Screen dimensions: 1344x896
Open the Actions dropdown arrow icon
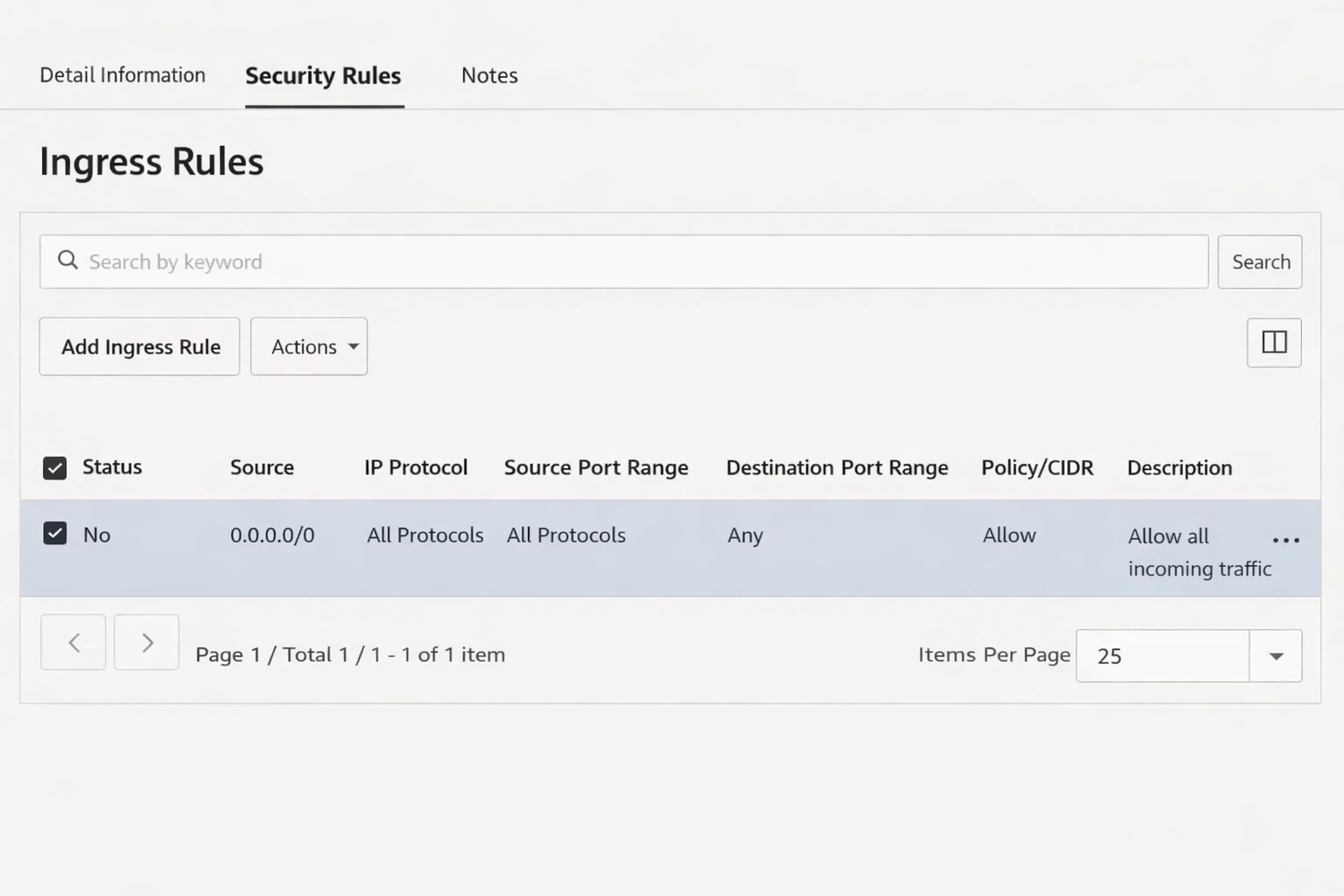tap(353, 346)
